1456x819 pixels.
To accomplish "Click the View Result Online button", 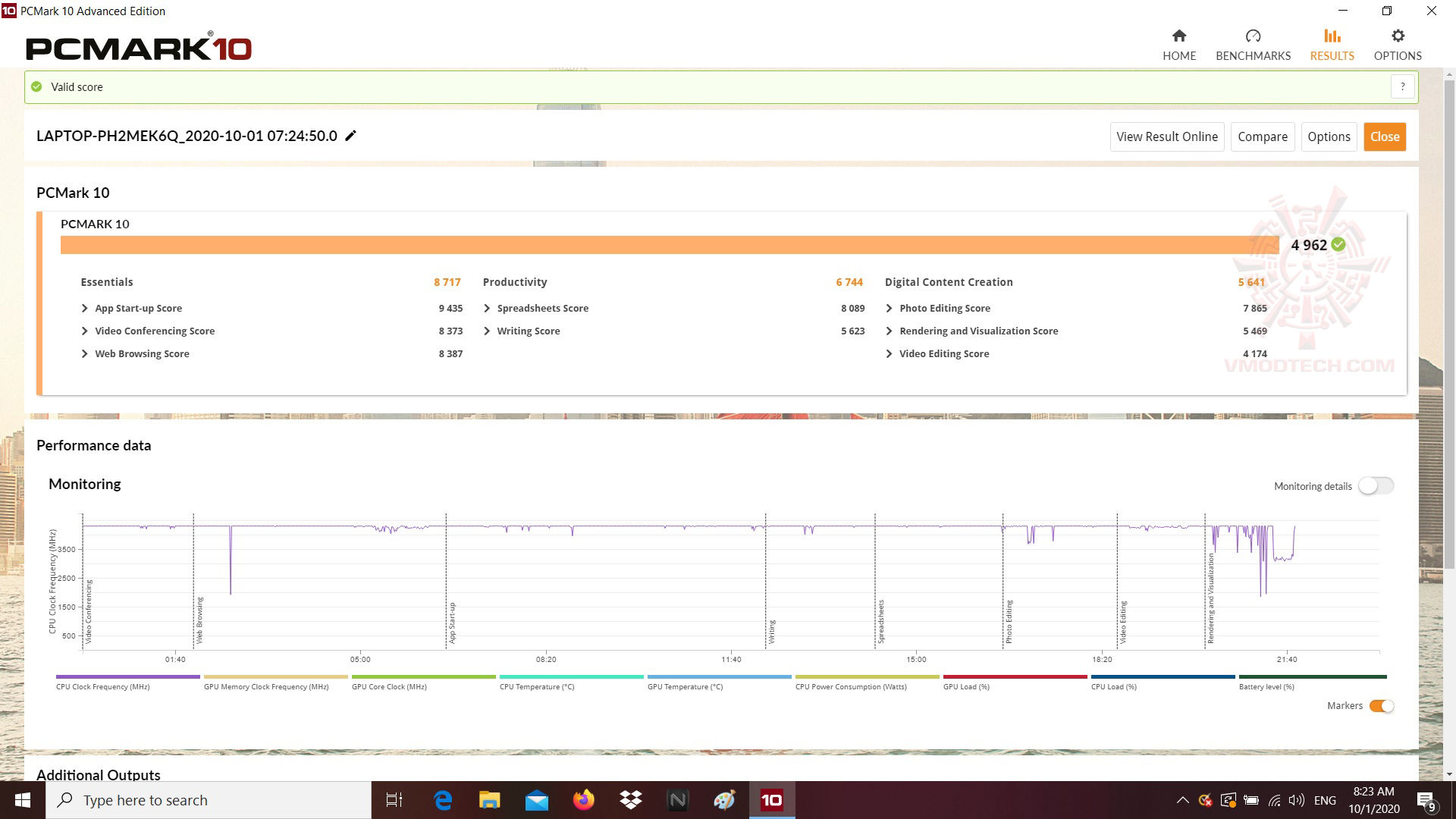I will (1166, 136).
